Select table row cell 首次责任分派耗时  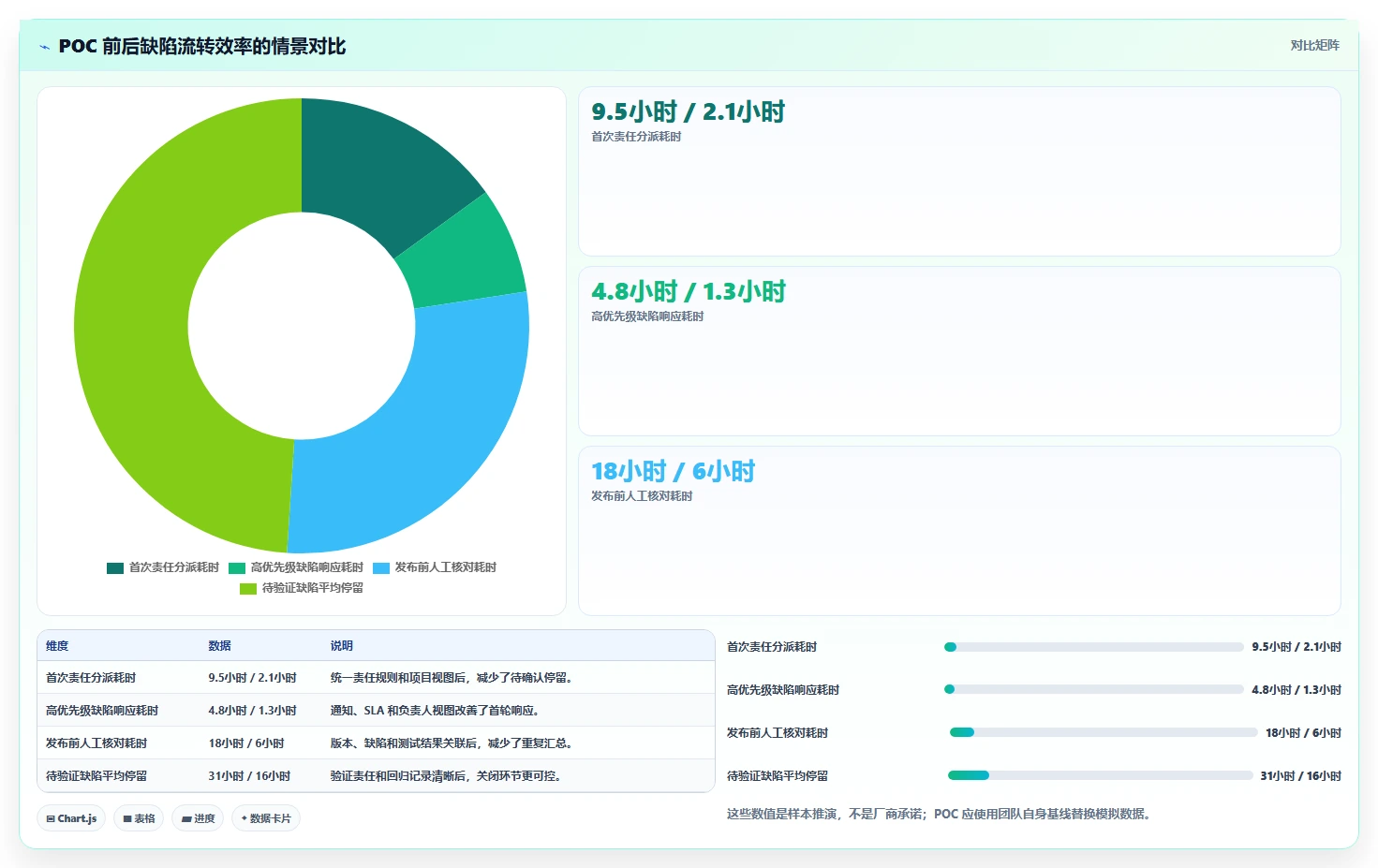pos(91,678)
